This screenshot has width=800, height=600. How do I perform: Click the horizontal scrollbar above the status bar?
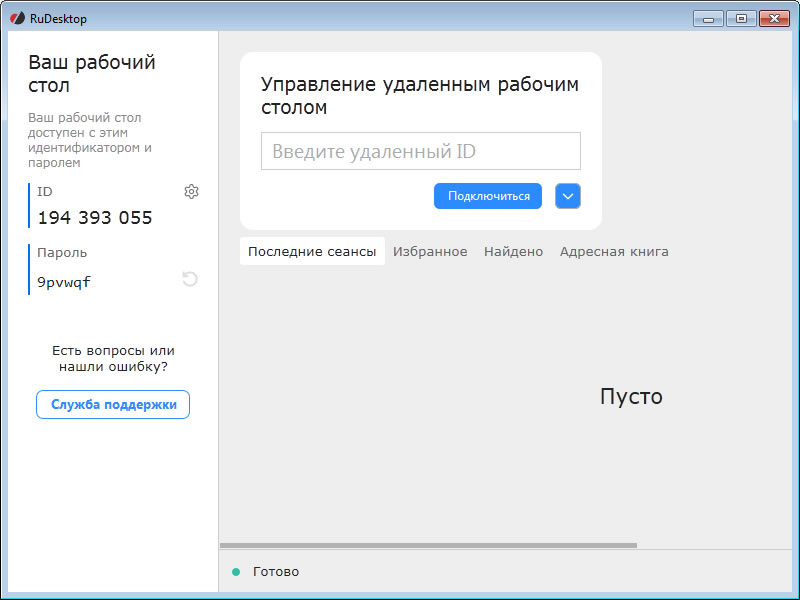pos(428,545)
